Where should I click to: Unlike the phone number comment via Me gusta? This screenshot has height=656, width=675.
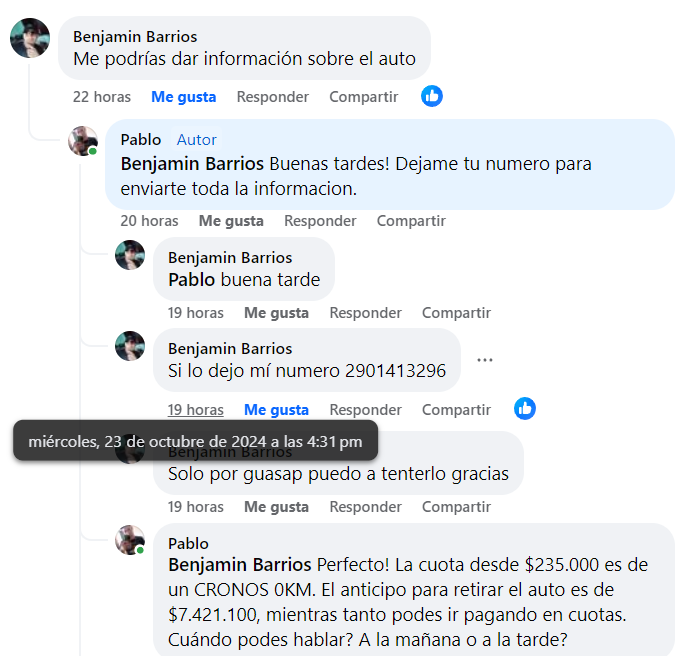(x=276, y=410)
